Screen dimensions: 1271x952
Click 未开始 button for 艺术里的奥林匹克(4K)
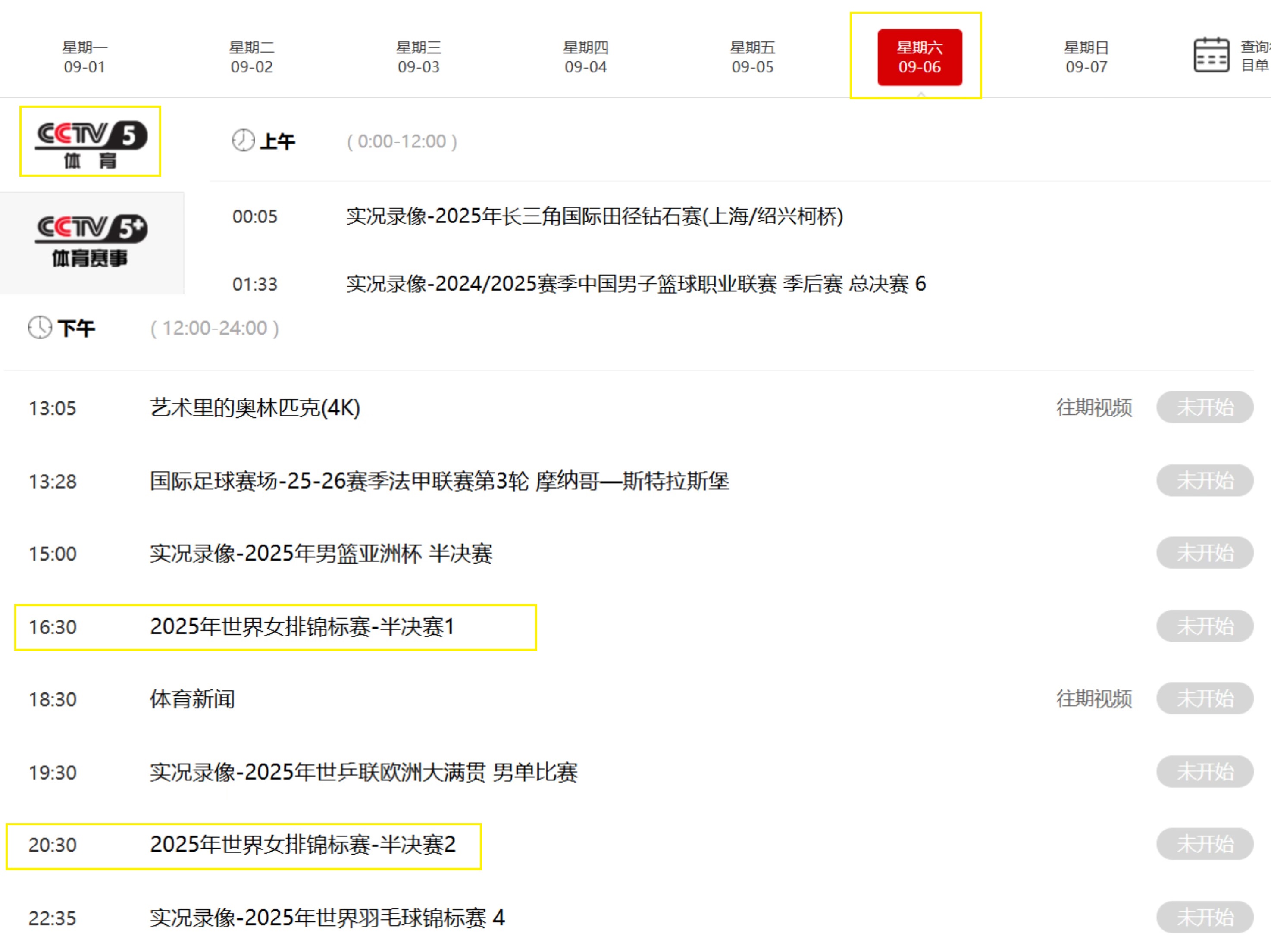click(1205, 407)
